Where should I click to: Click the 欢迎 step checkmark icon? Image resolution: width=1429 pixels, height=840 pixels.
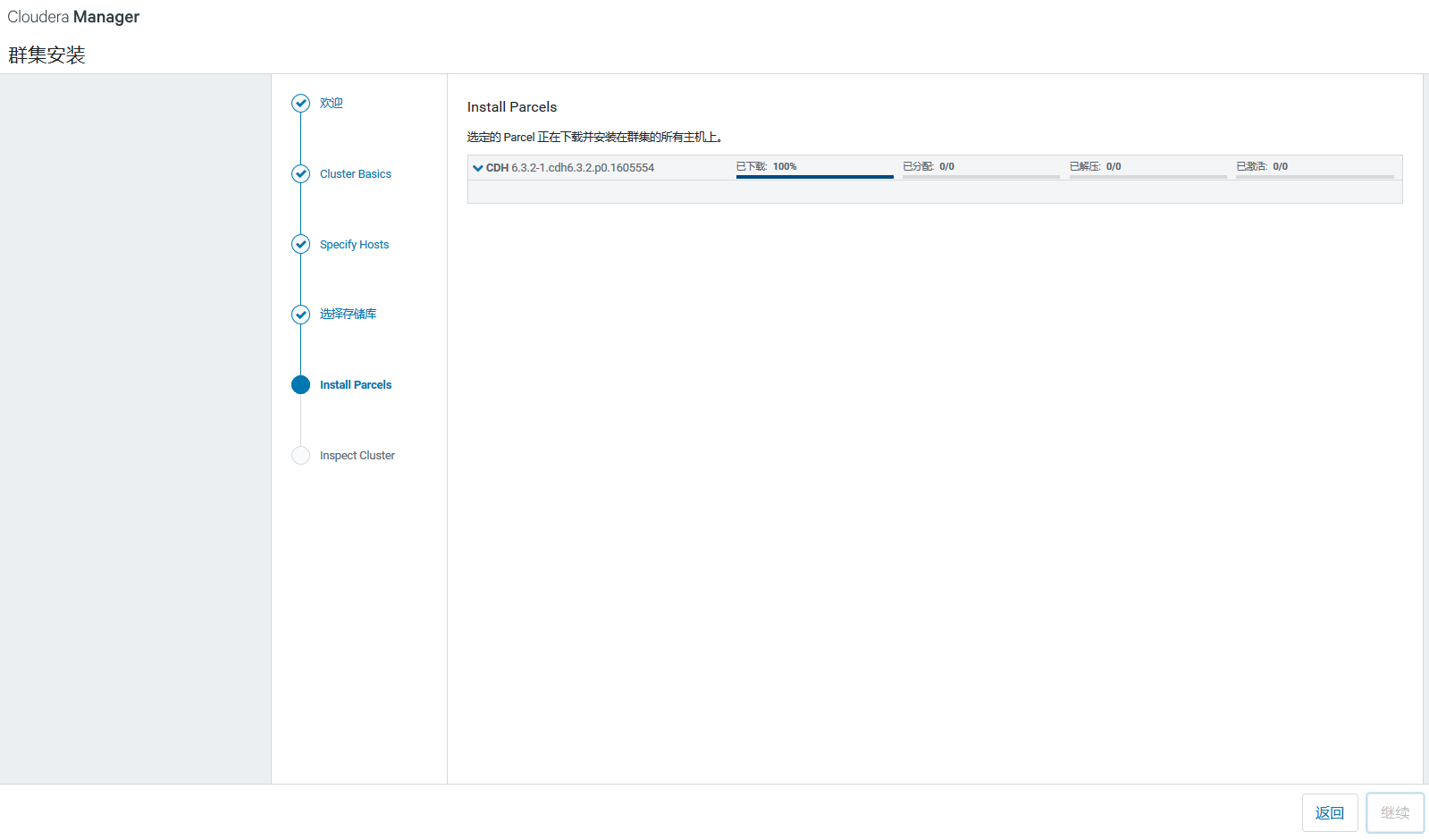coord(301,104)
